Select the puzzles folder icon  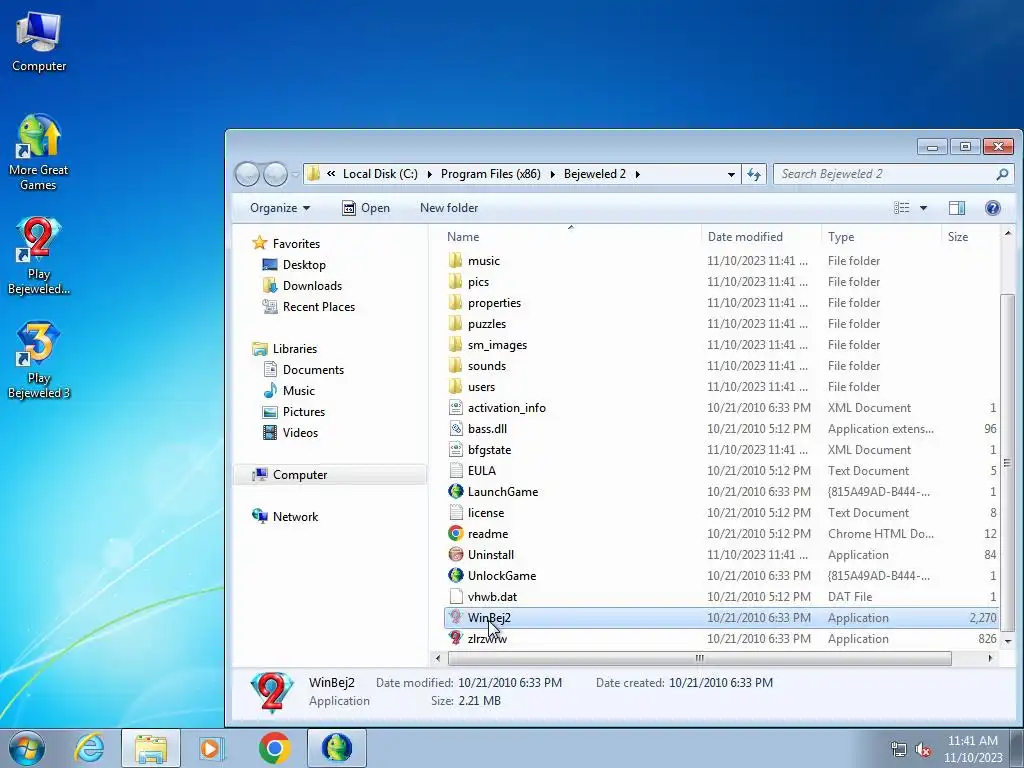456,323
